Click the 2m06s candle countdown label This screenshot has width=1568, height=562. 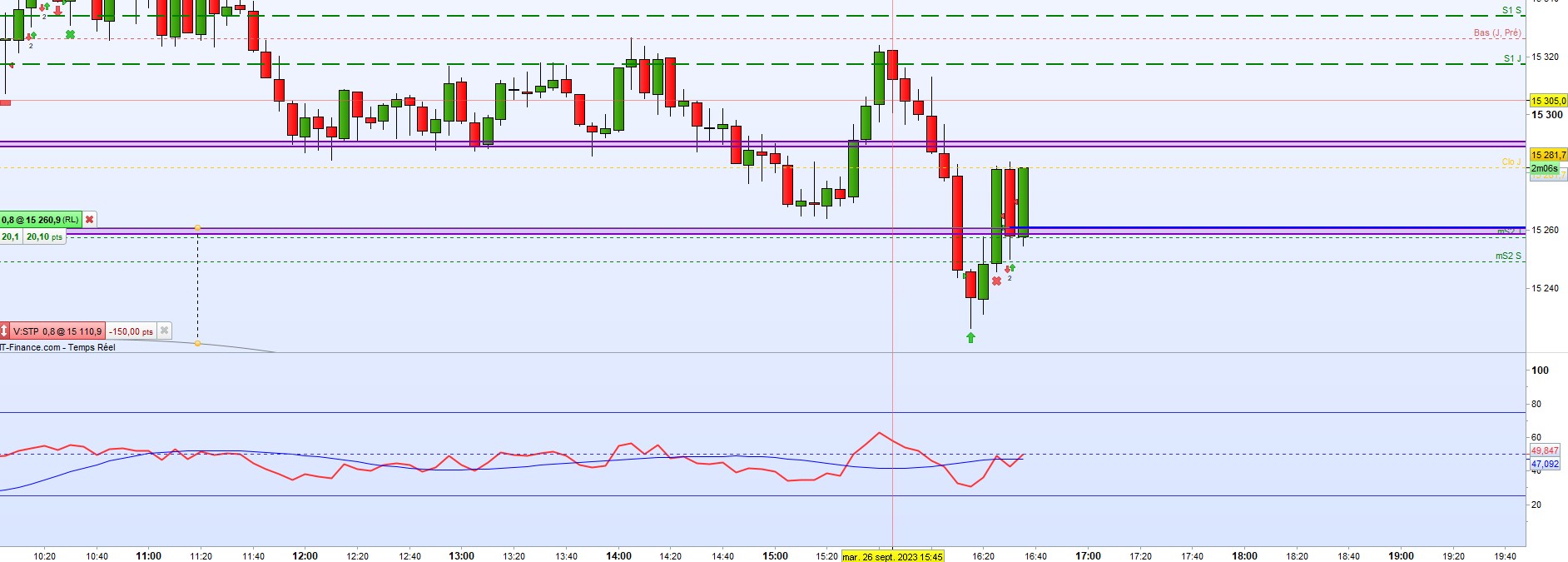(1545, 168)
